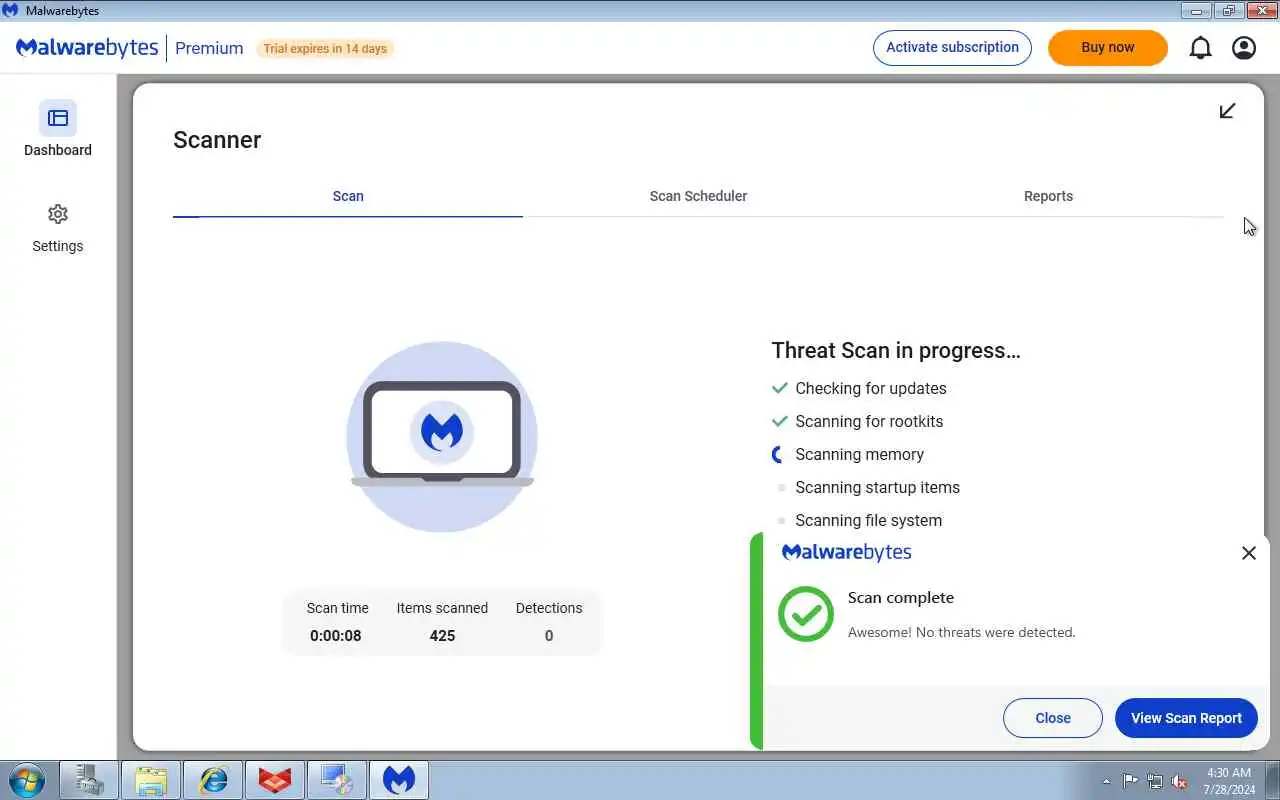Switch to the Scan Scheduler tab
This screenshot has height=800, width=1280.
click(698, 196)
